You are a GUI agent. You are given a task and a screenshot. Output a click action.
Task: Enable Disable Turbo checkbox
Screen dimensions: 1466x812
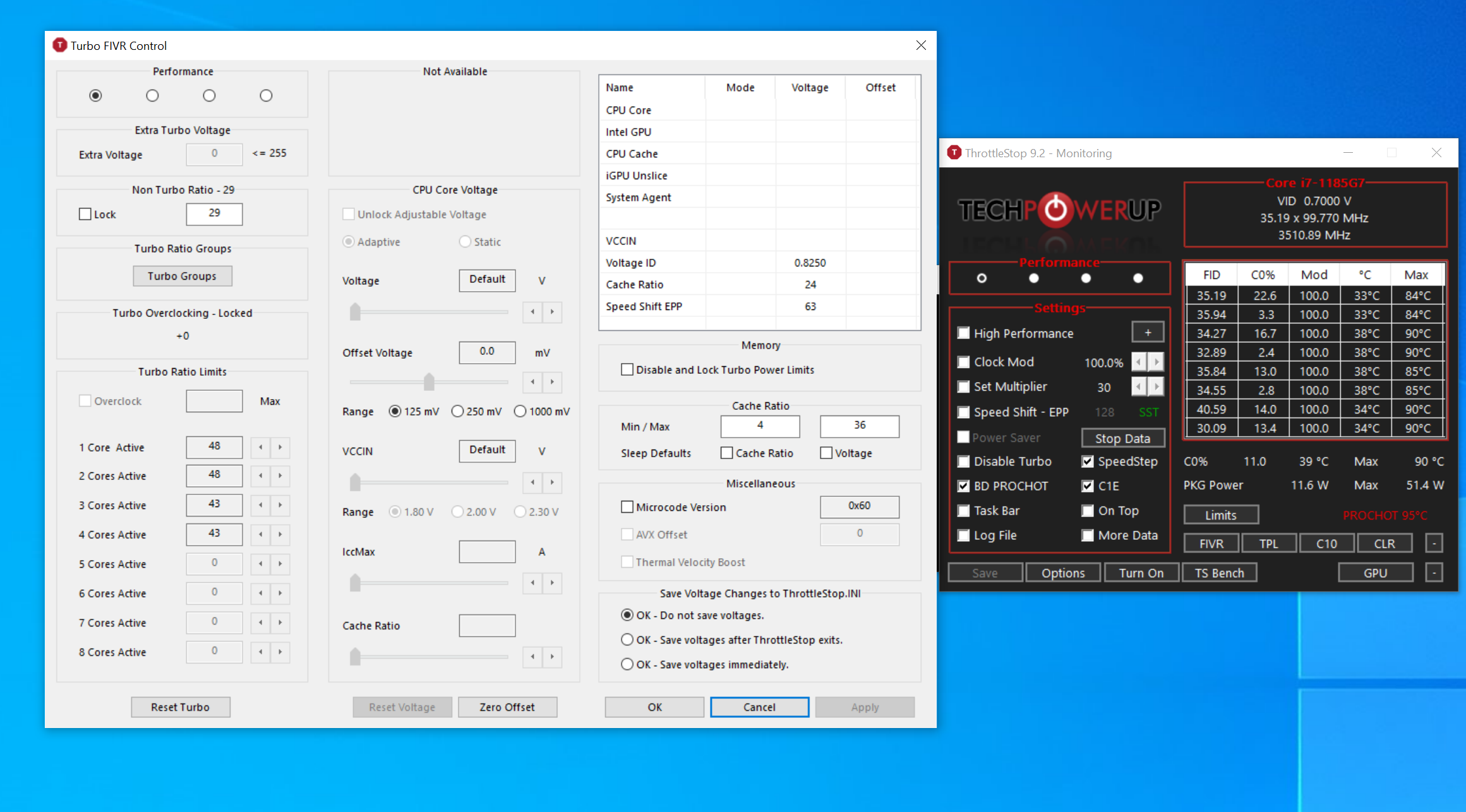tap(964, 462)
